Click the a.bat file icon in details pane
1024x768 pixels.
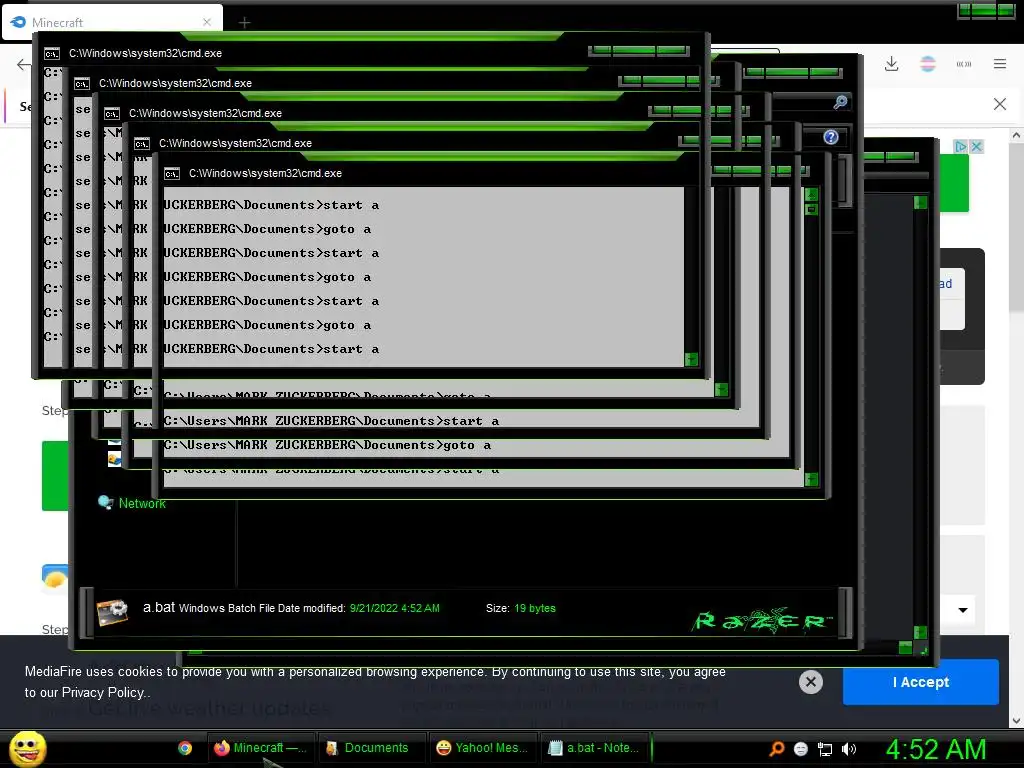click(112, 612)
